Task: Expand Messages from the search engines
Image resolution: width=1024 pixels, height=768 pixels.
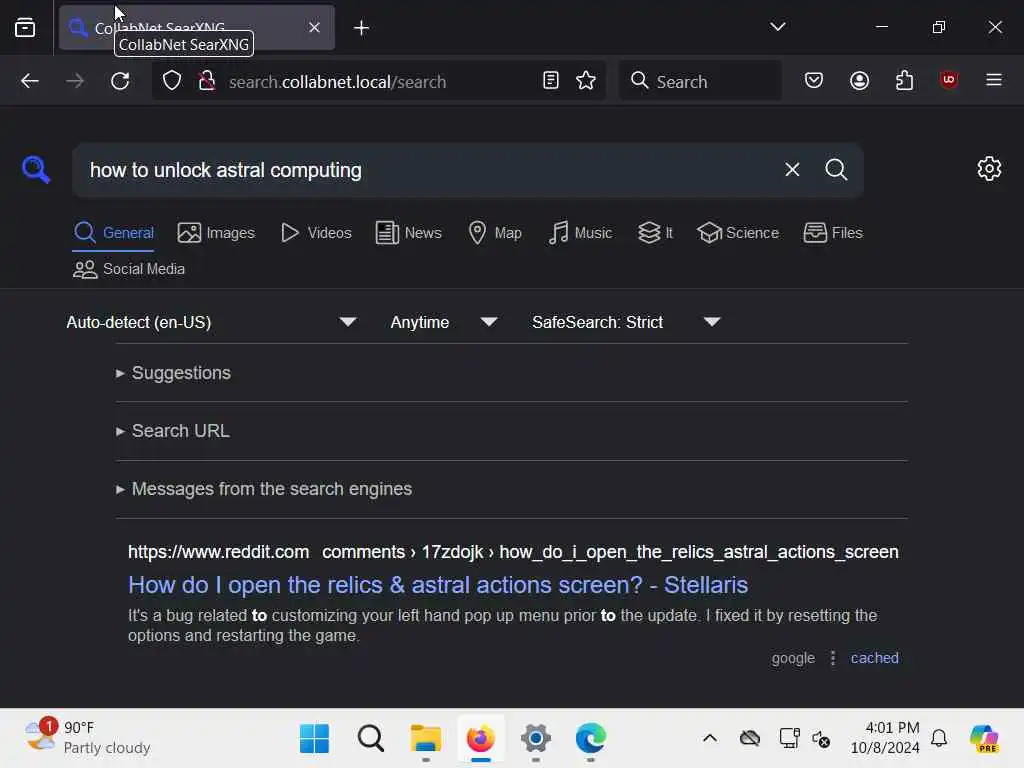Action: pyautogui.click(x=264, y=489)
